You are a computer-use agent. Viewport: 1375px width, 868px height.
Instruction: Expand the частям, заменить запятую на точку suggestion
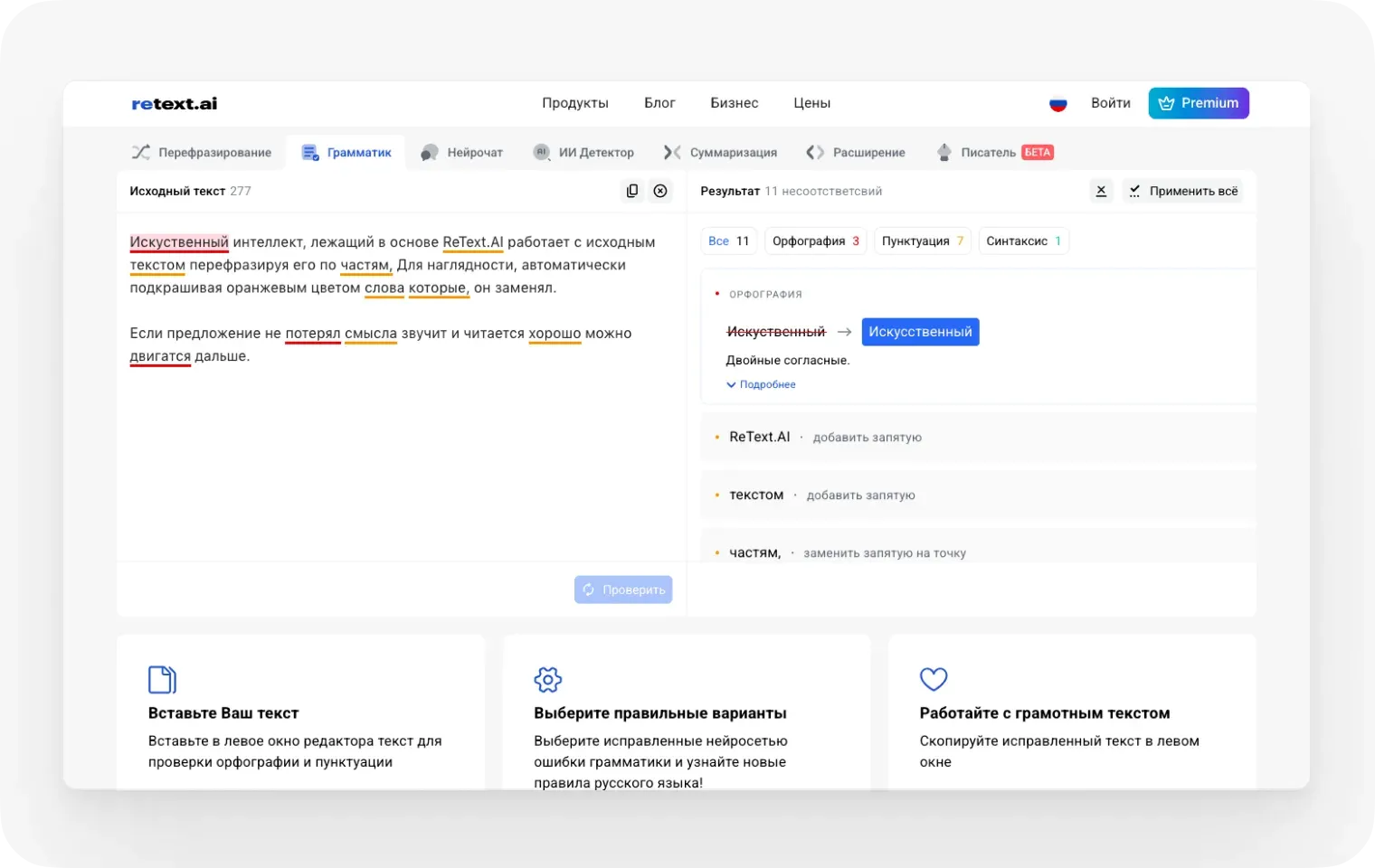pyautogui.click(x=978, y=546)
